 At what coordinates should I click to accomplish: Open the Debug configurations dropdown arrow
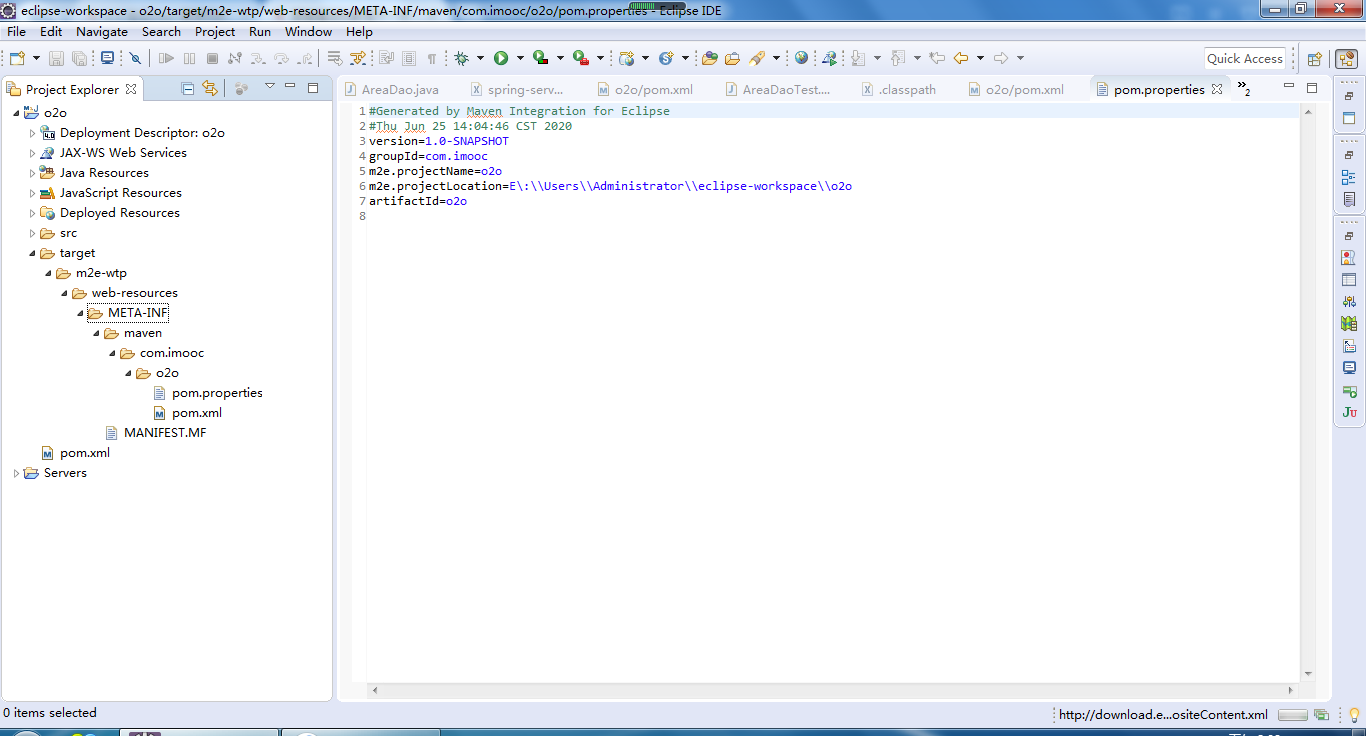pyautogui.click(x=480, y=58)
